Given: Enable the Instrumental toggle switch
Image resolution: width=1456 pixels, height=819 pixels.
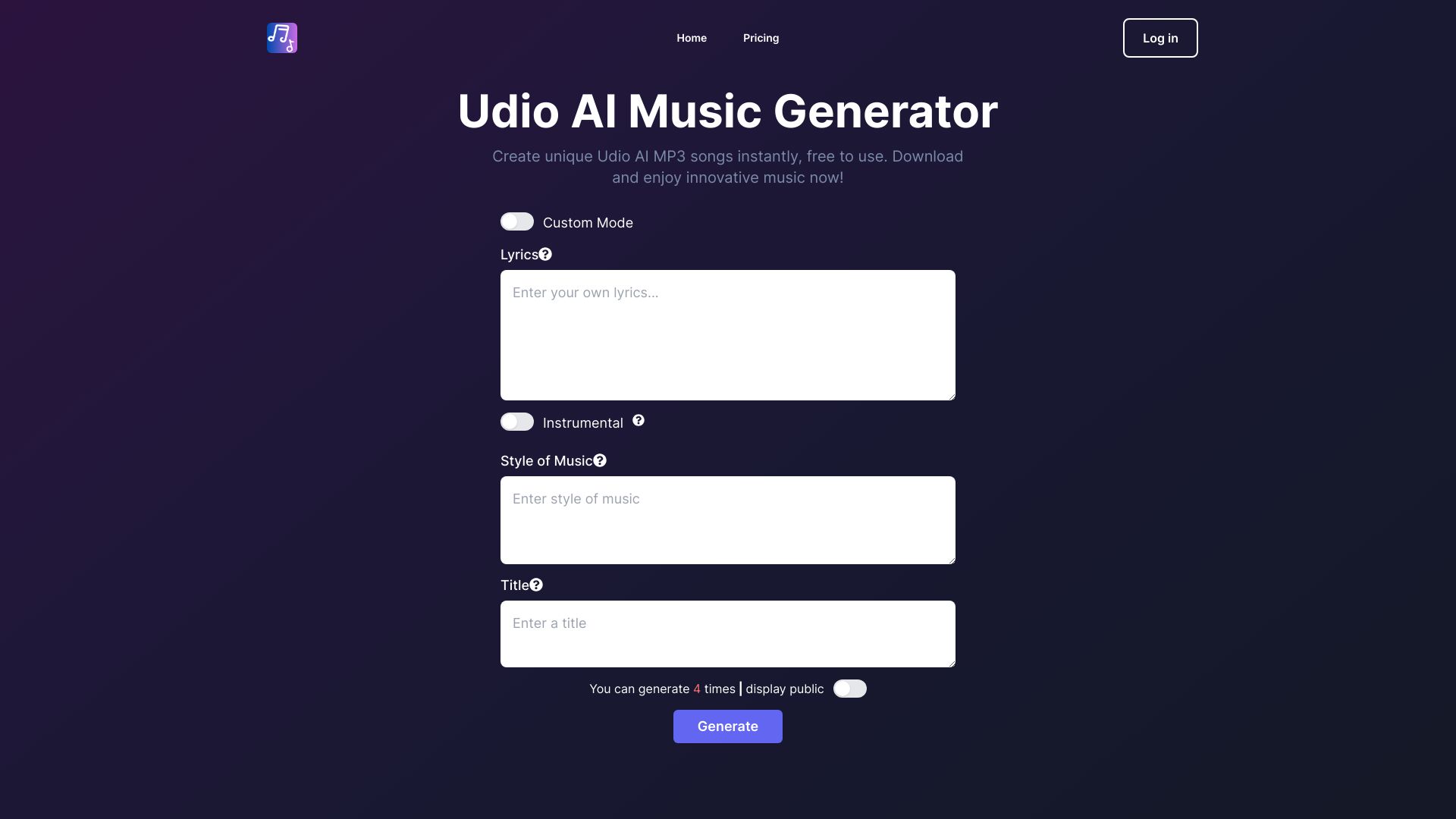Looking at the screenshot, I should coord(517,422).
